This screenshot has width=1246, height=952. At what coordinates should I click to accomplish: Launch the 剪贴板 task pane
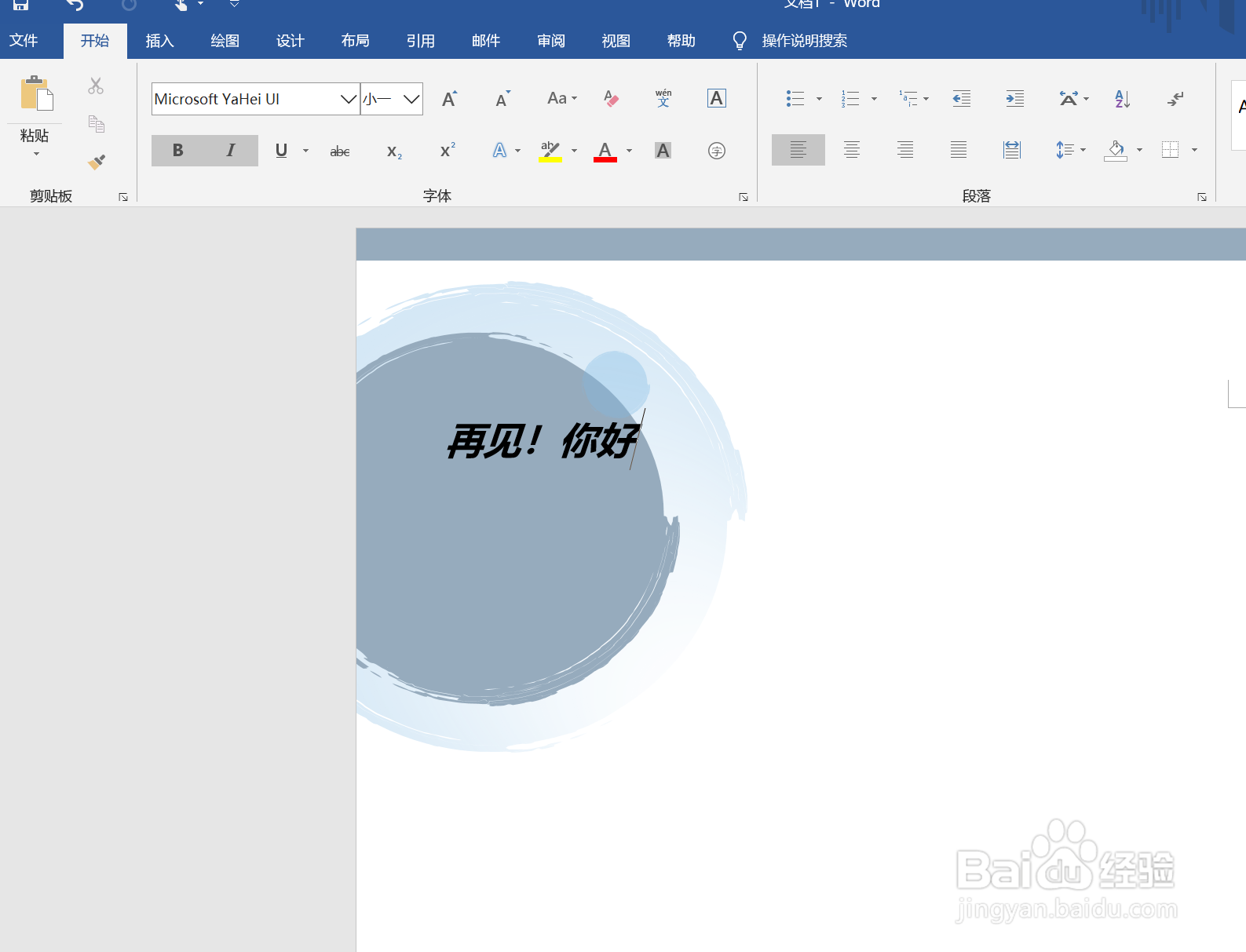coord(123,197)
